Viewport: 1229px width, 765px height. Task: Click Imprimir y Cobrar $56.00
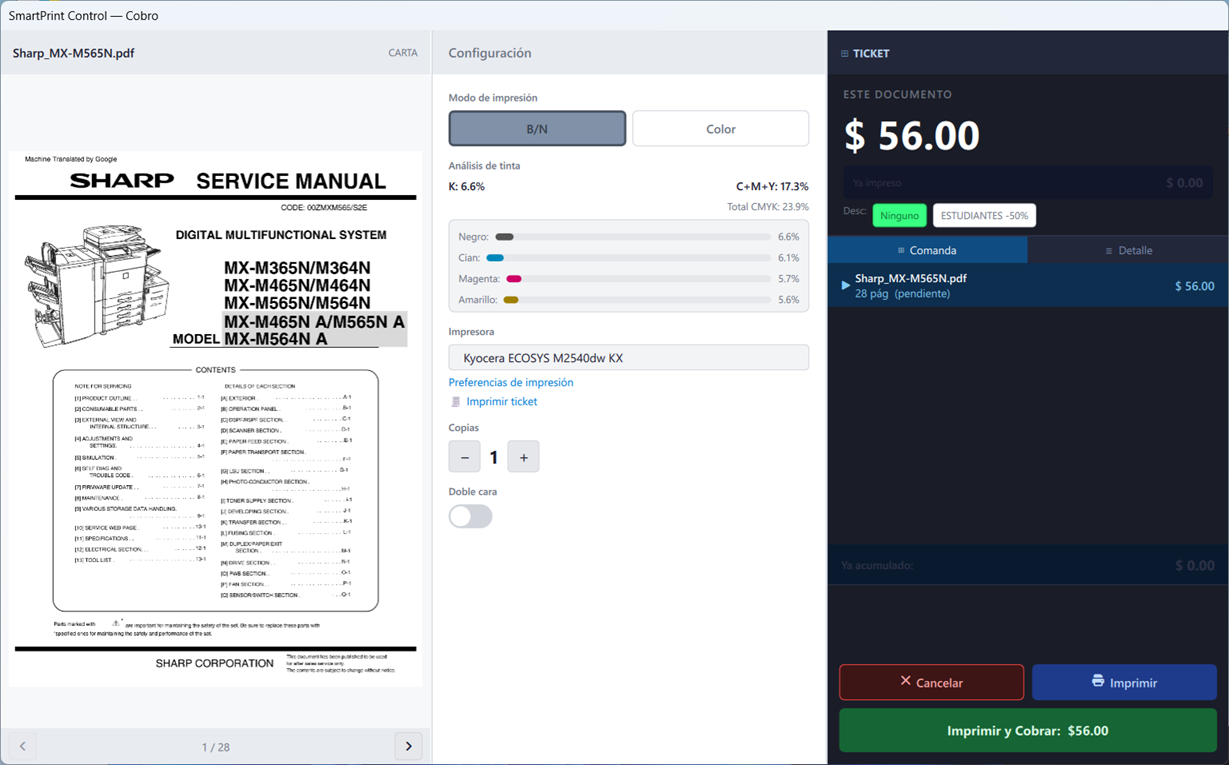pos(1028,730)
